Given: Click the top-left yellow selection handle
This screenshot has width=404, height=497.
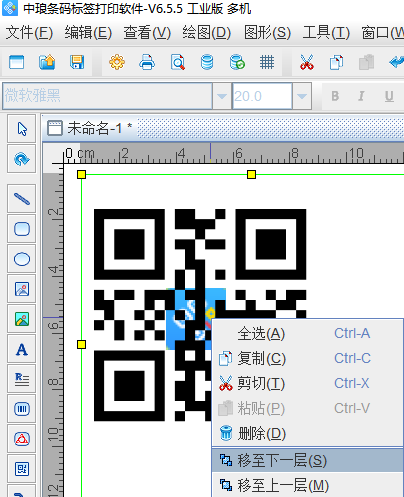Looking at the screenshot, I should click(x=82, y=175).
